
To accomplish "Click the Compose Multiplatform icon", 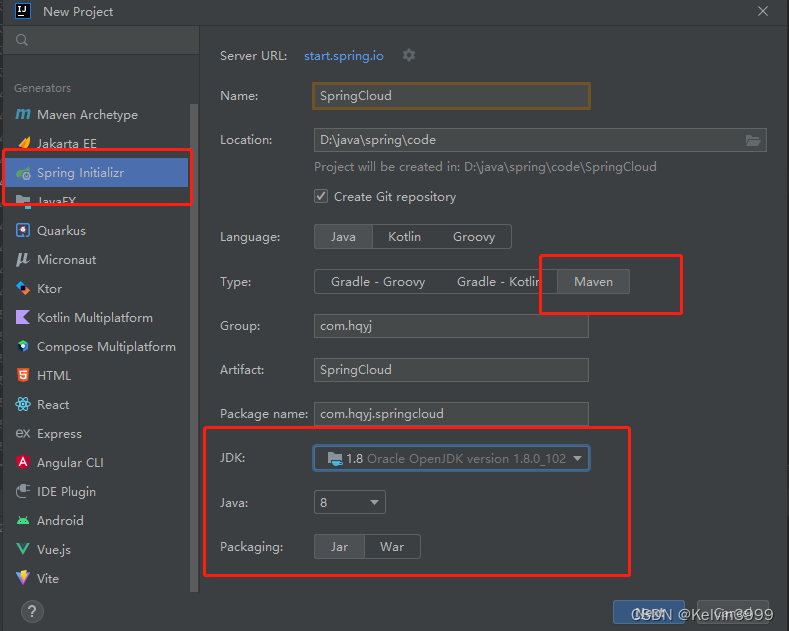I will (x=23, y=346).
